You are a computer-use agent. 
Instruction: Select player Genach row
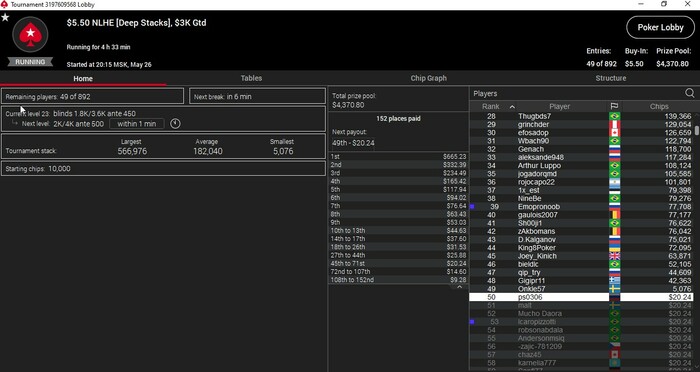click(581, 149)
